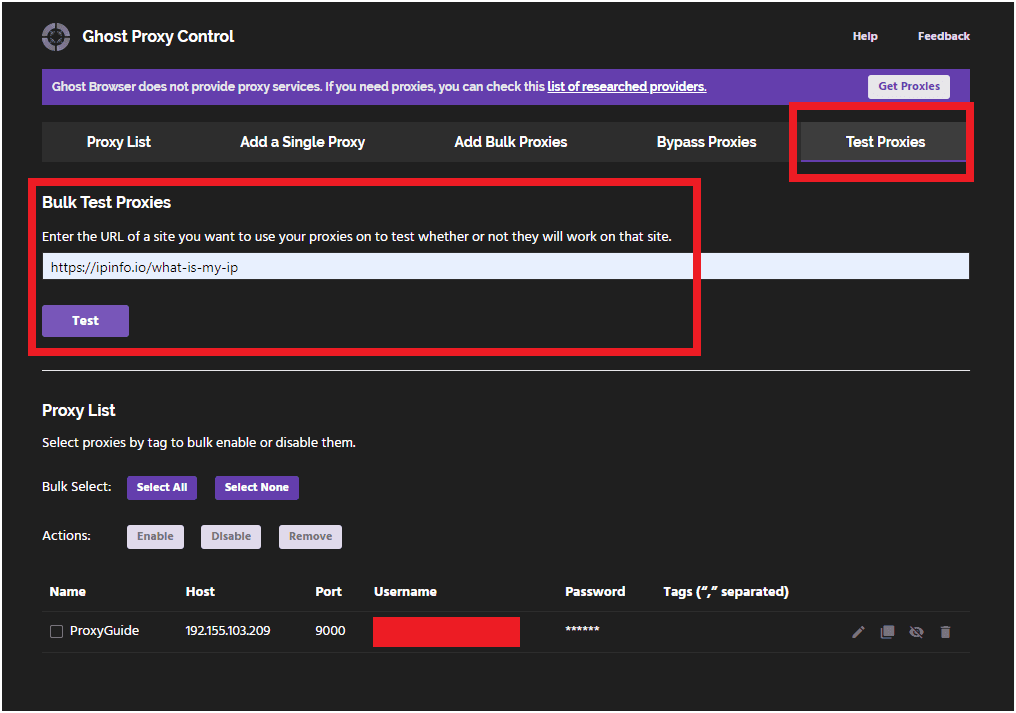The width and height of the screenshot is (1016, 713).
Task: Edit the ProxyGuide proxy with pencil icon
Action: (858, 632)
